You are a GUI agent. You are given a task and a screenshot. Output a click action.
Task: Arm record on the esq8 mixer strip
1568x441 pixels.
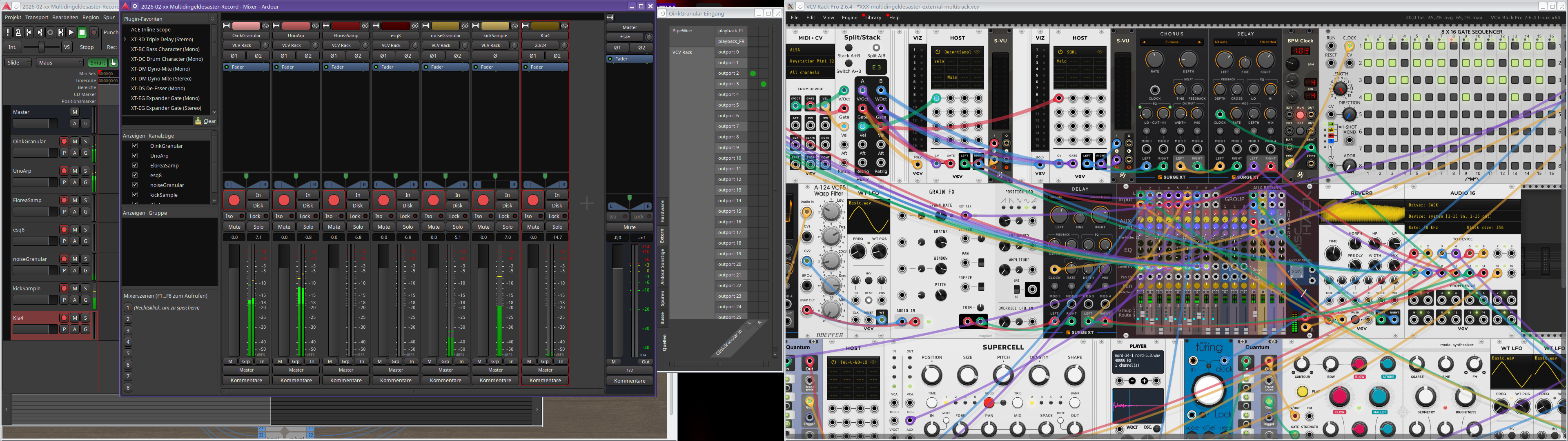point(383,200)
